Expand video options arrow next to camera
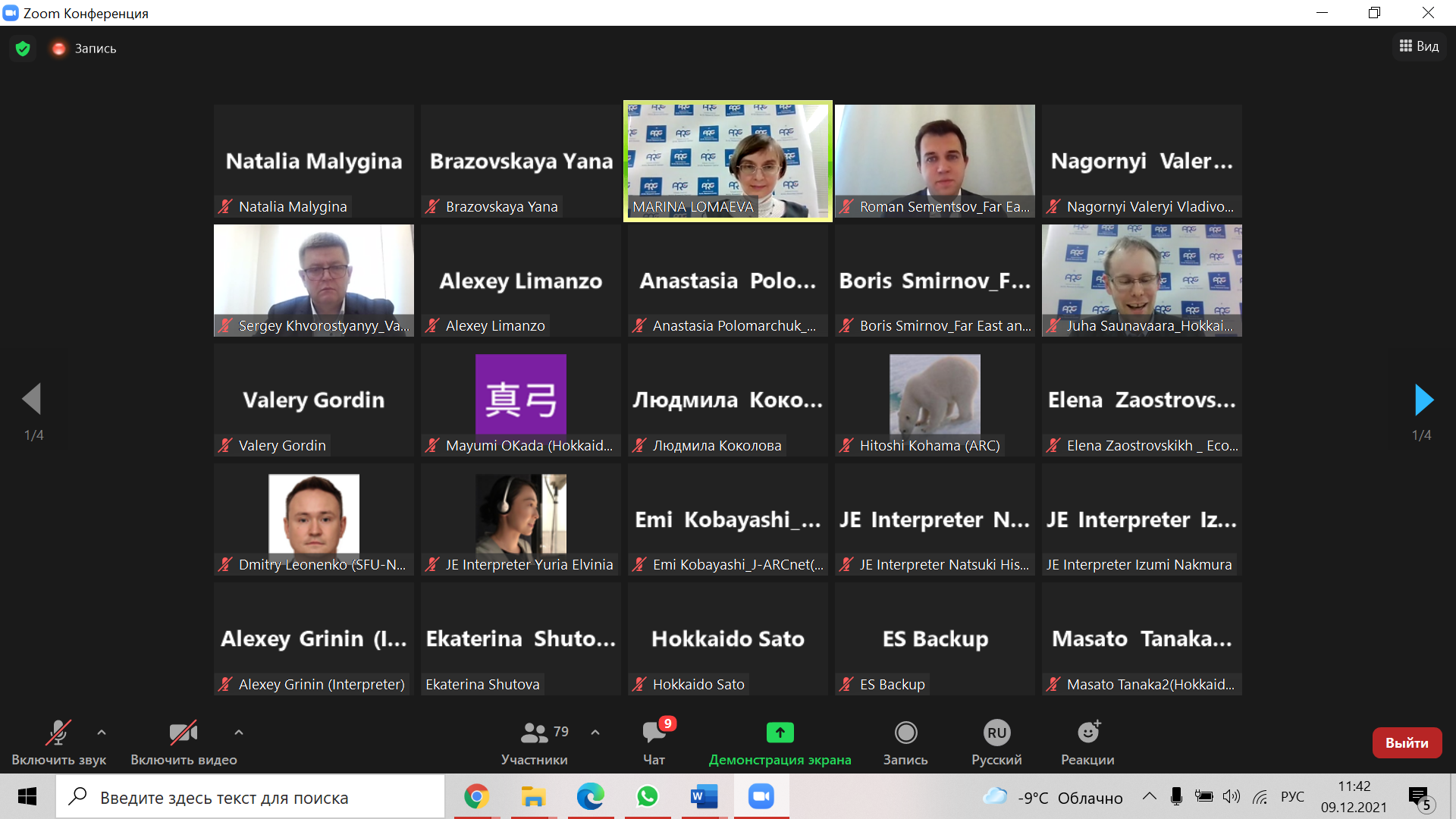 pos(239,733)
